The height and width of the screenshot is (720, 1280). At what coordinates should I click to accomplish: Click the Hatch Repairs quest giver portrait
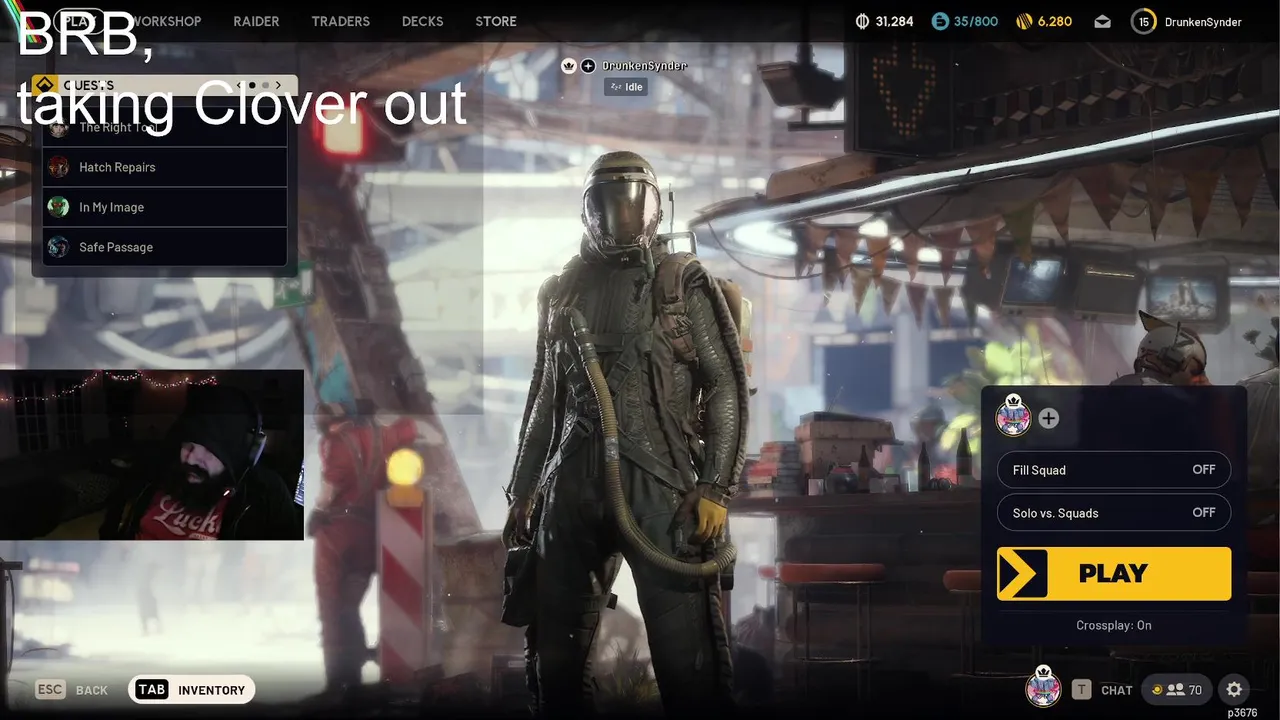(59, 167)
